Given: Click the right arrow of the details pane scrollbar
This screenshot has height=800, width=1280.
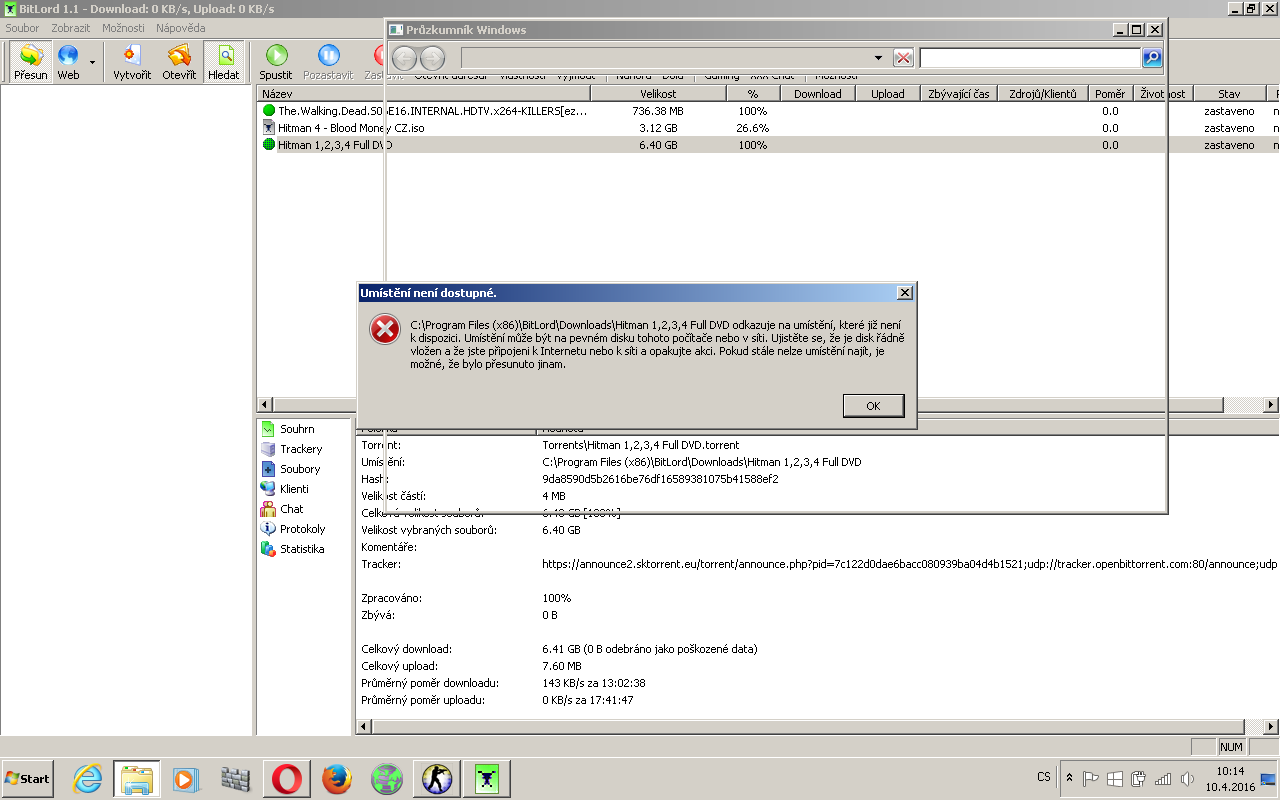Looking at the screenshot, I should point(1271,726).
